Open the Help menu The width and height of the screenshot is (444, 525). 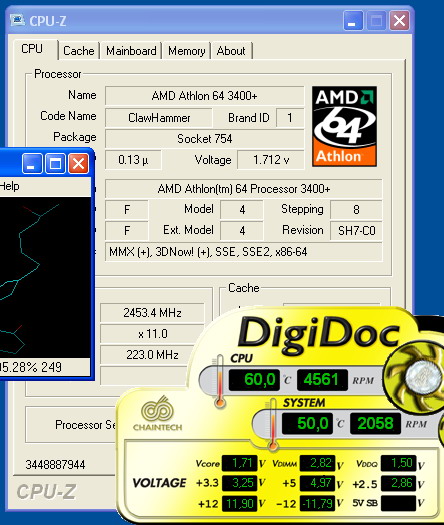(x=9, y=186)
